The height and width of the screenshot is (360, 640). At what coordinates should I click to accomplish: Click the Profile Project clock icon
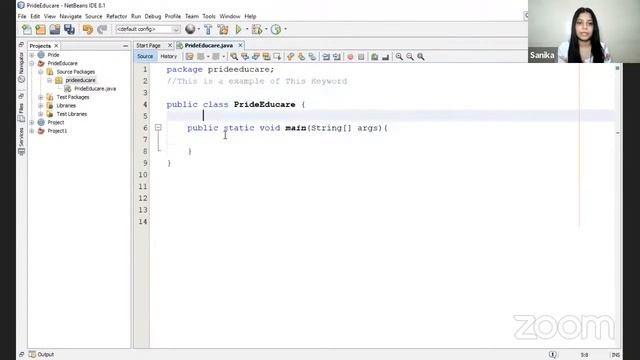coord(276,29)
